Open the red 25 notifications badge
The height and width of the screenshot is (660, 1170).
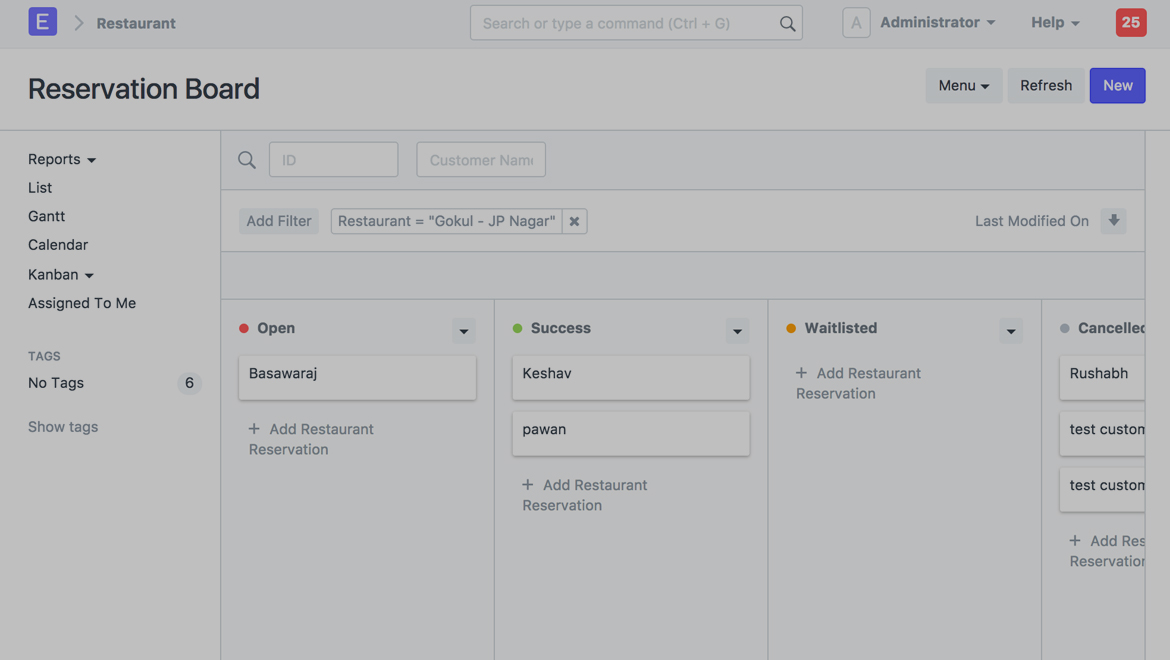(1130, 22)
